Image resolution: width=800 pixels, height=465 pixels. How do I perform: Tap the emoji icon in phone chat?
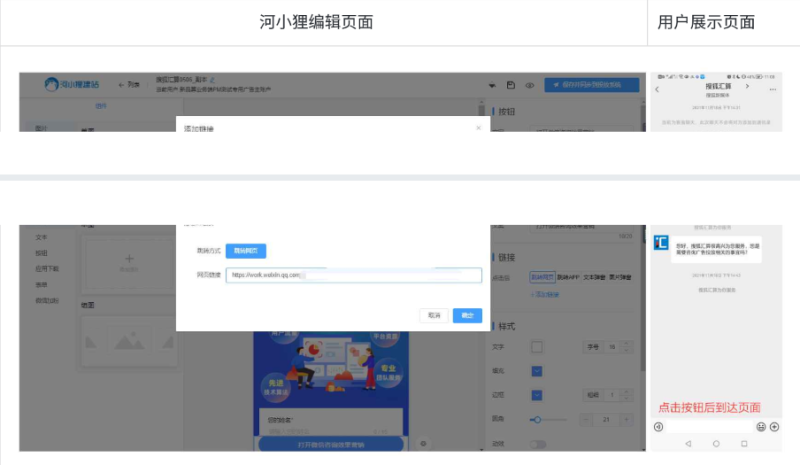[x=761, y=427]
